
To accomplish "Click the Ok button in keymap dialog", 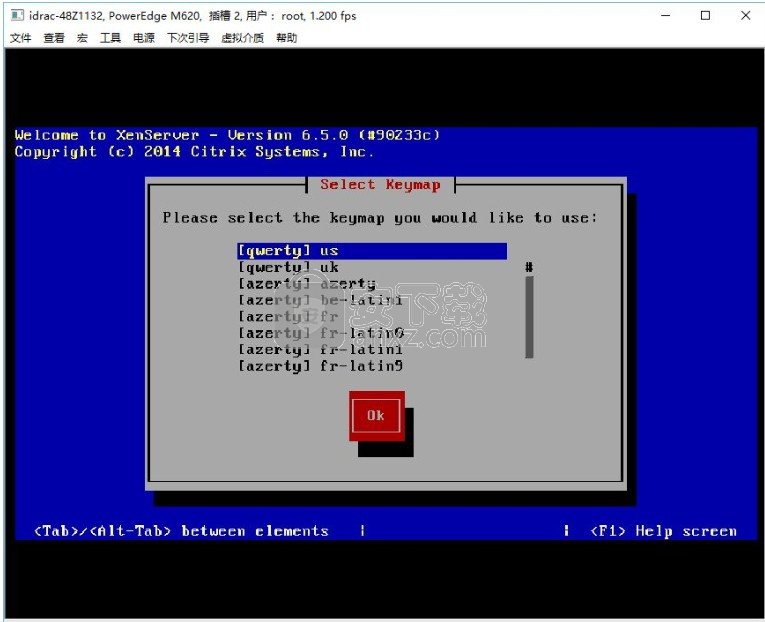I will [x=376, y=416].
